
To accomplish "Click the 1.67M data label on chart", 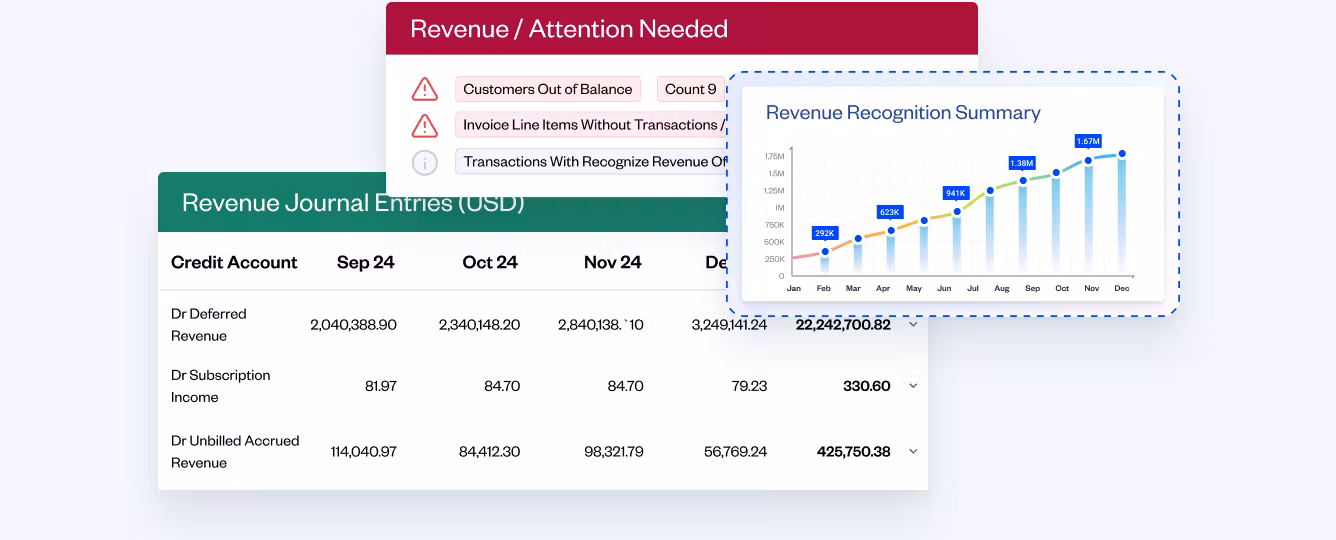I will click(1088, 141).
